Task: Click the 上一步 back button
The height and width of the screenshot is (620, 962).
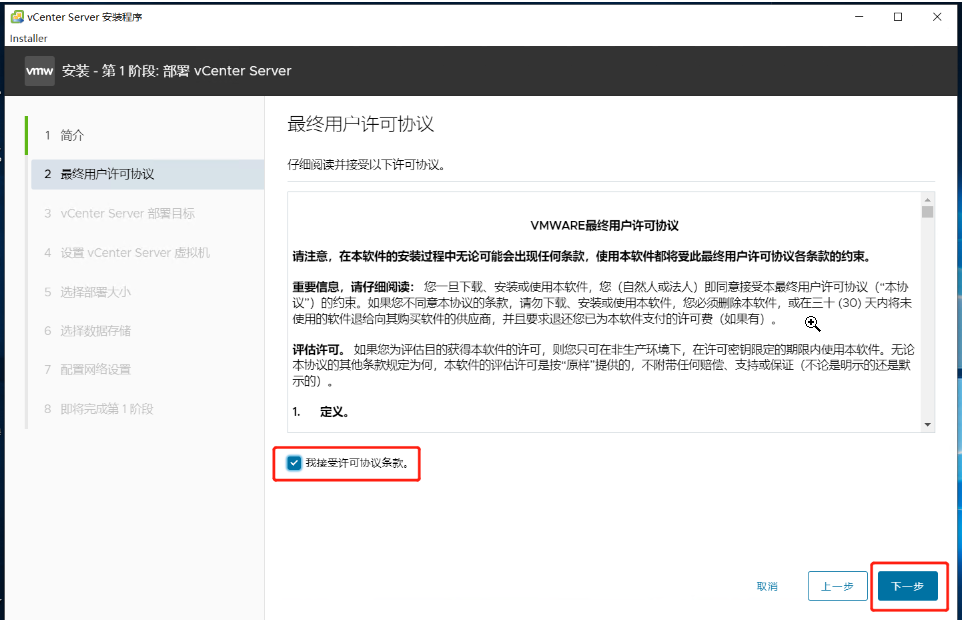Action: tap(837, 586)
